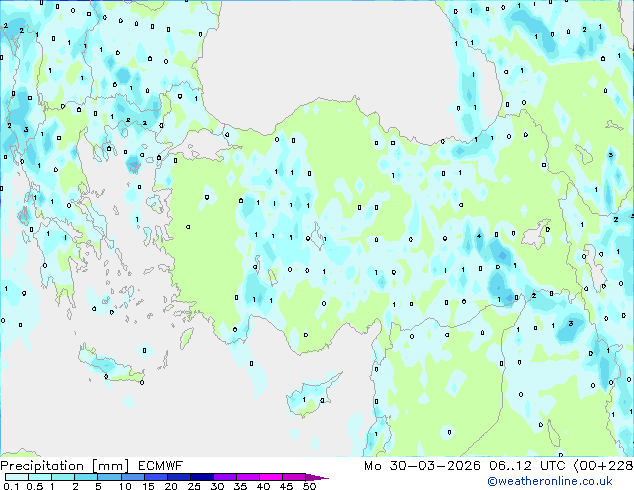Click the 2 to 5 mm legend swatch
Image resolution: width=634 pixels, height=490 pixels.
[x=86, y=477]
